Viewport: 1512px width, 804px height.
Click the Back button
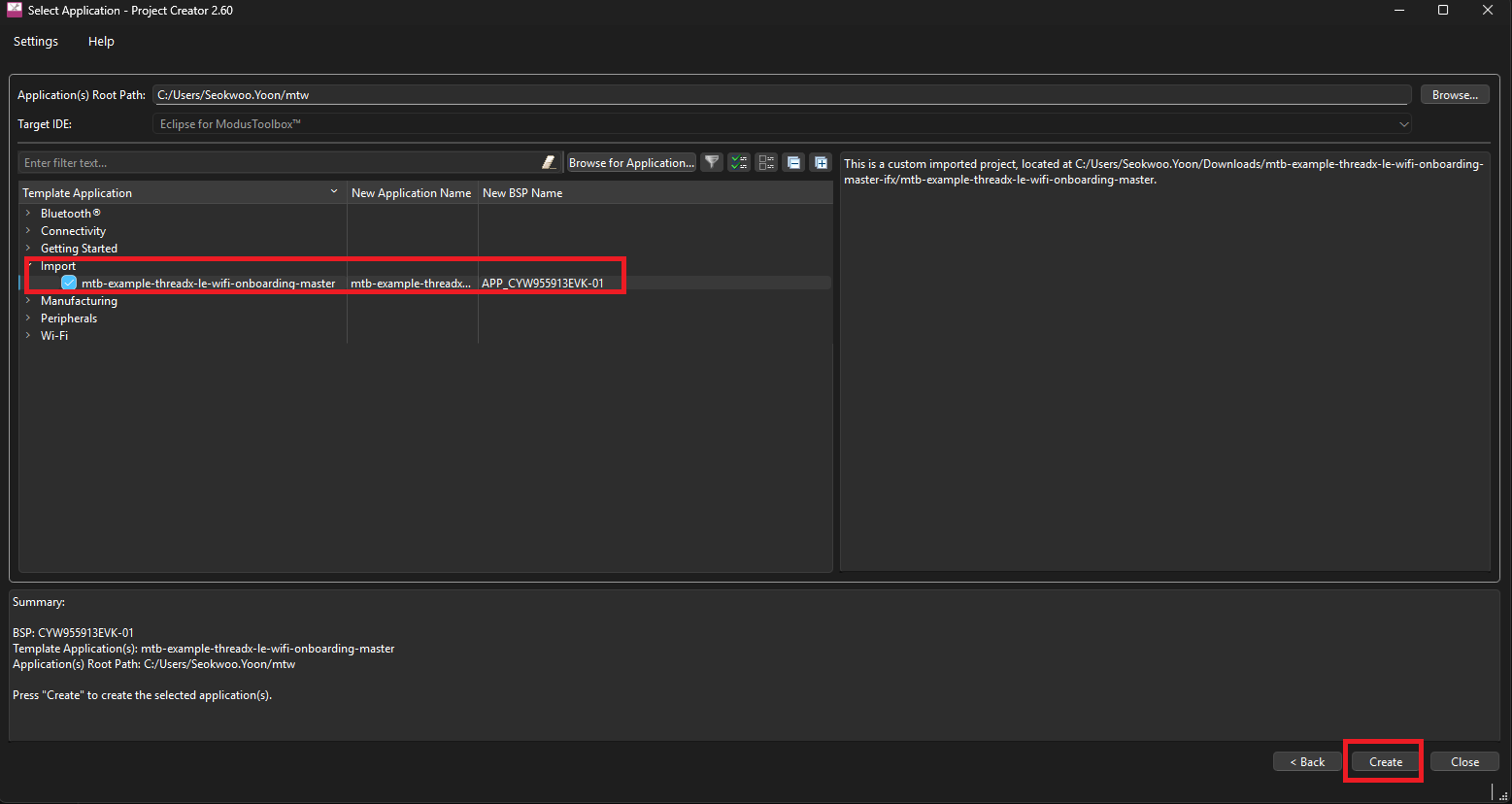(1306, 762)
